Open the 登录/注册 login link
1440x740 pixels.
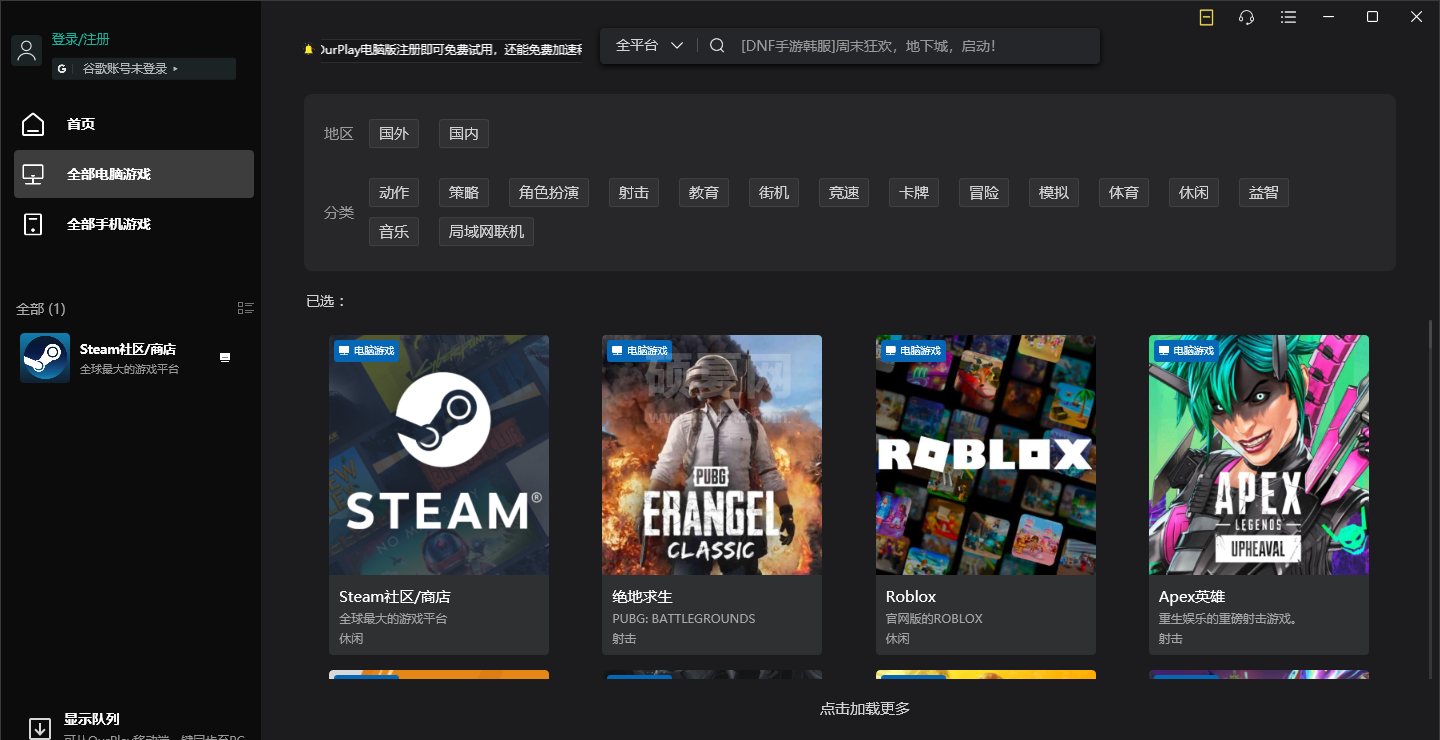tap(81, 39)
